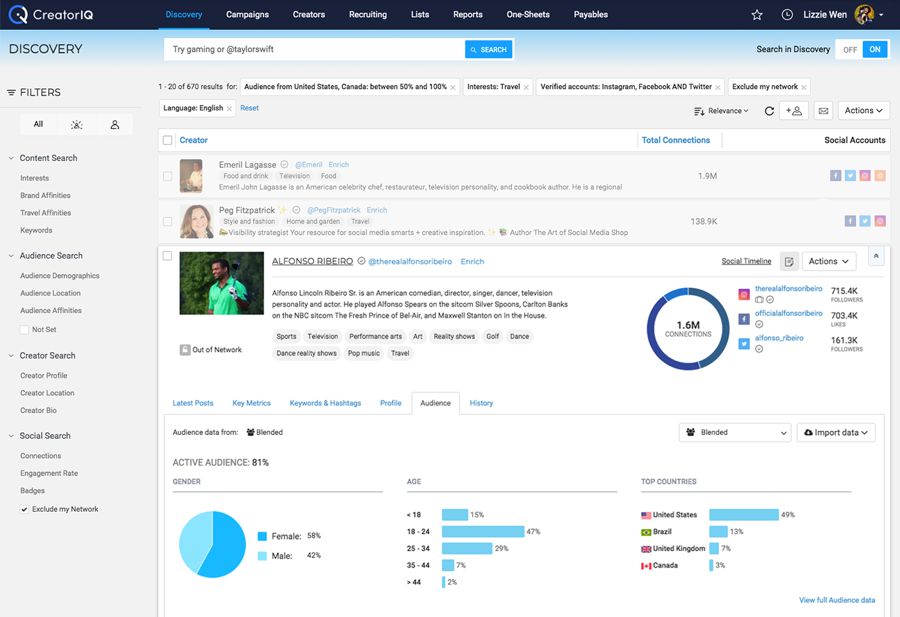This screenshot has width=900, height=617.
Task: Collapse the Content Search filter section
Action: [11, 158]
